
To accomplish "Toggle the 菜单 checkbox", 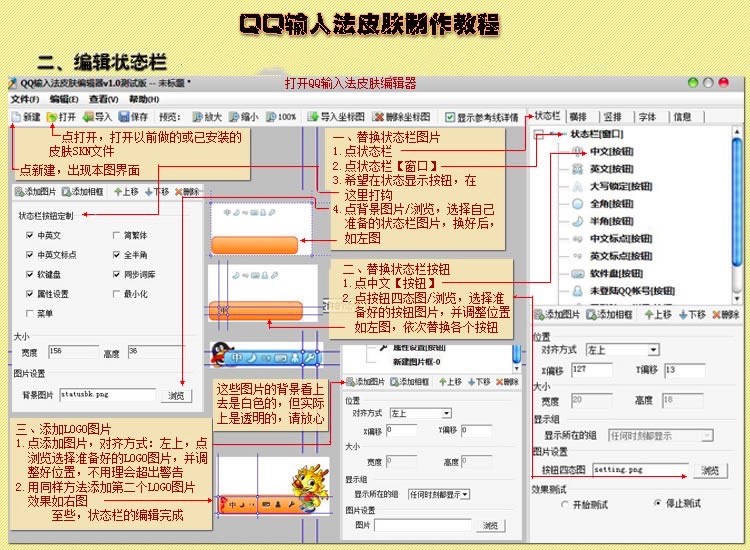I will 30,314.
